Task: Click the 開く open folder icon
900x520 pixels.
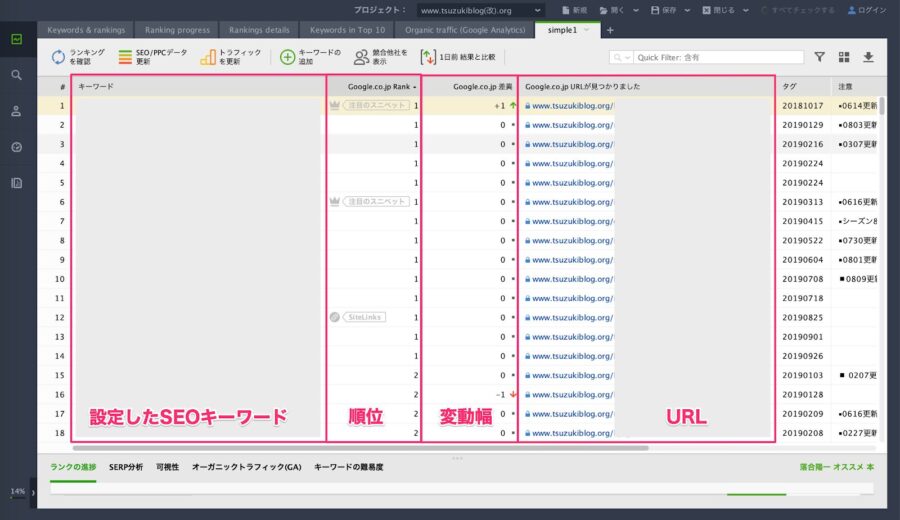Action: [604, 10]
